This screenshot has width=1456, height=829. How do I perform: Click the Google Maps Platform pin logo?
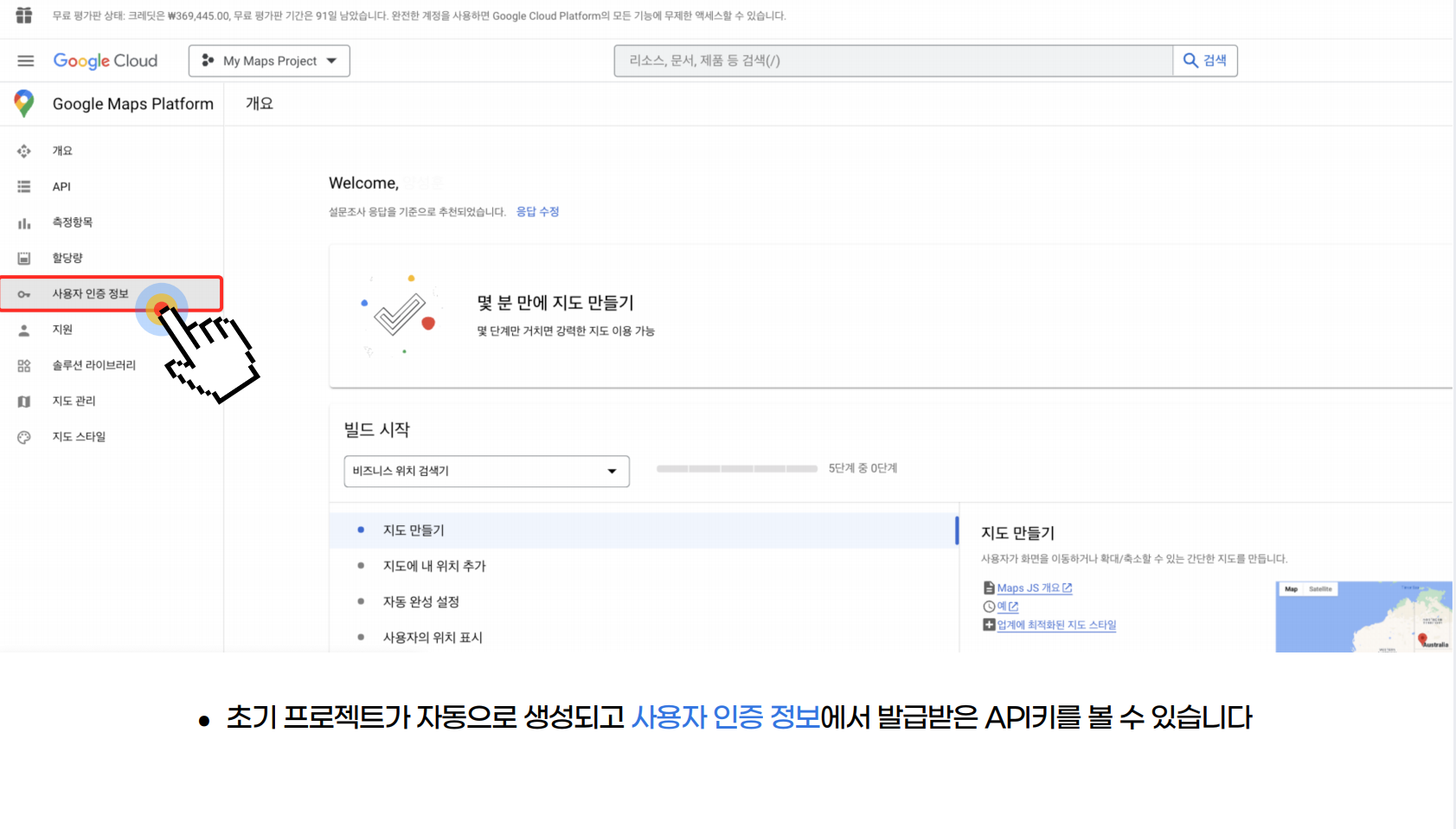(x=24, y=104)
